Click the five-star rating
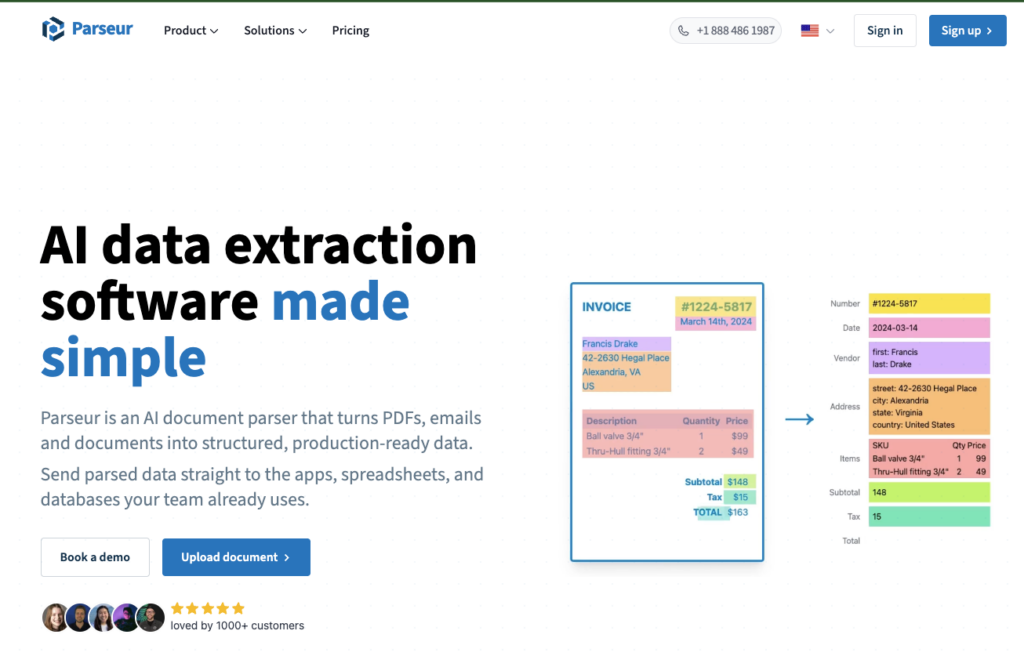 tap(208, 608)
